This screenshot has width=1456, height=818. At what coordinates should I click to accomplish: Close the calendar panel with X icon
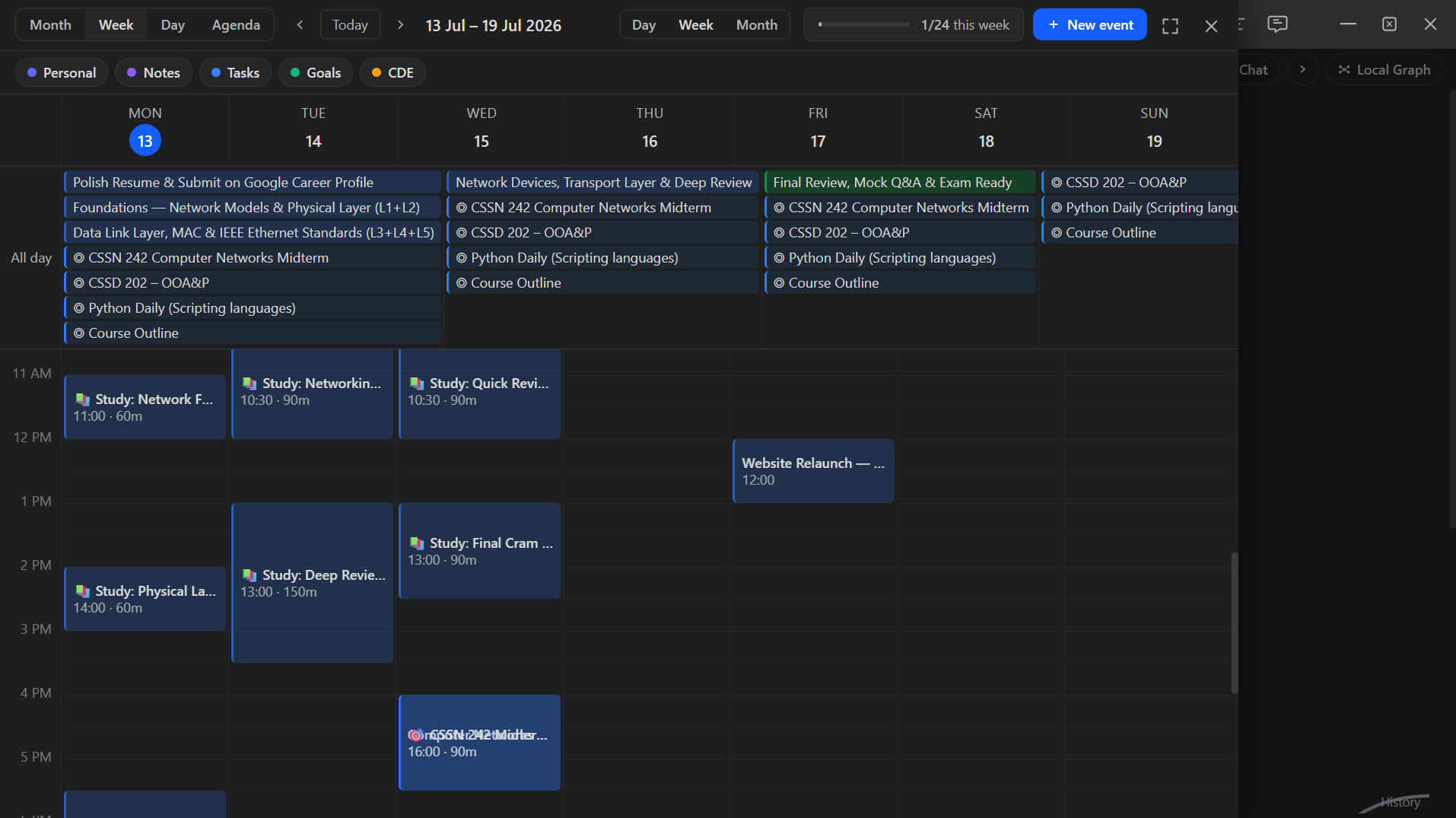pyautogui.click(x=1211, y=26)
